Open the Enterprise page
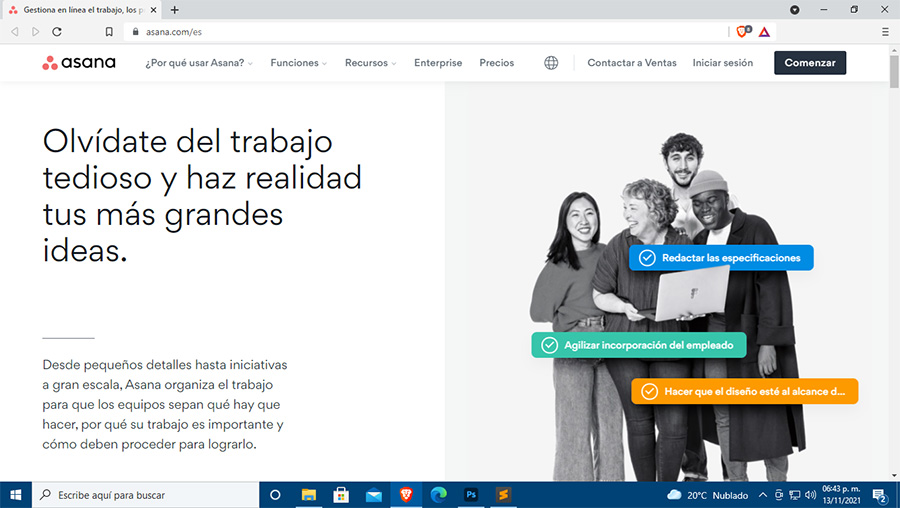The image size is (900, 508). pyautogui.click(x=438, y=63)
